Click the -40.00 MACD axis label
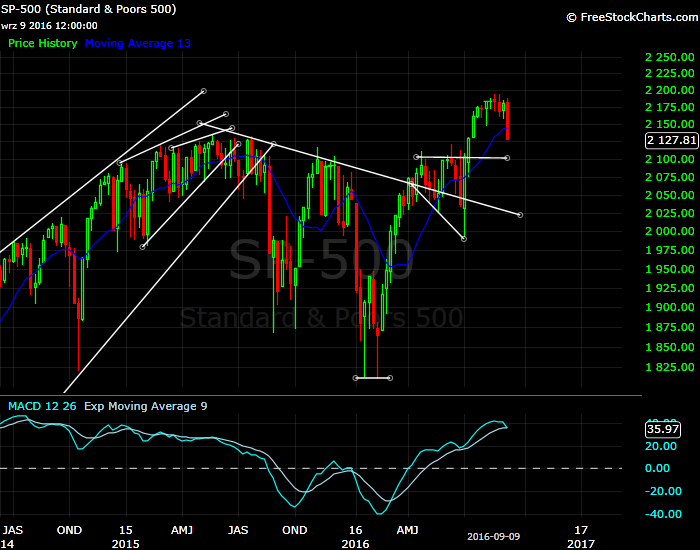The width and height of the screenshot is (700, 550). pos(663,514)
